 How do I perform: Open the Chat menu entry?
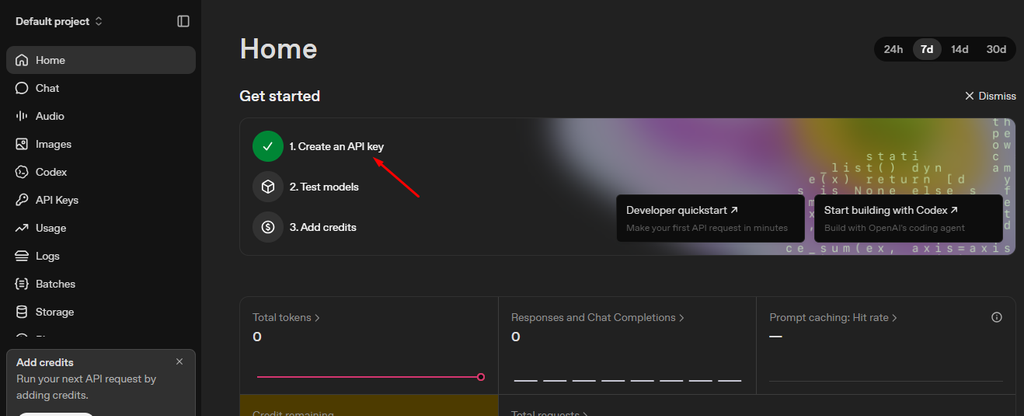pyautogui.click(x=48, y=88)
